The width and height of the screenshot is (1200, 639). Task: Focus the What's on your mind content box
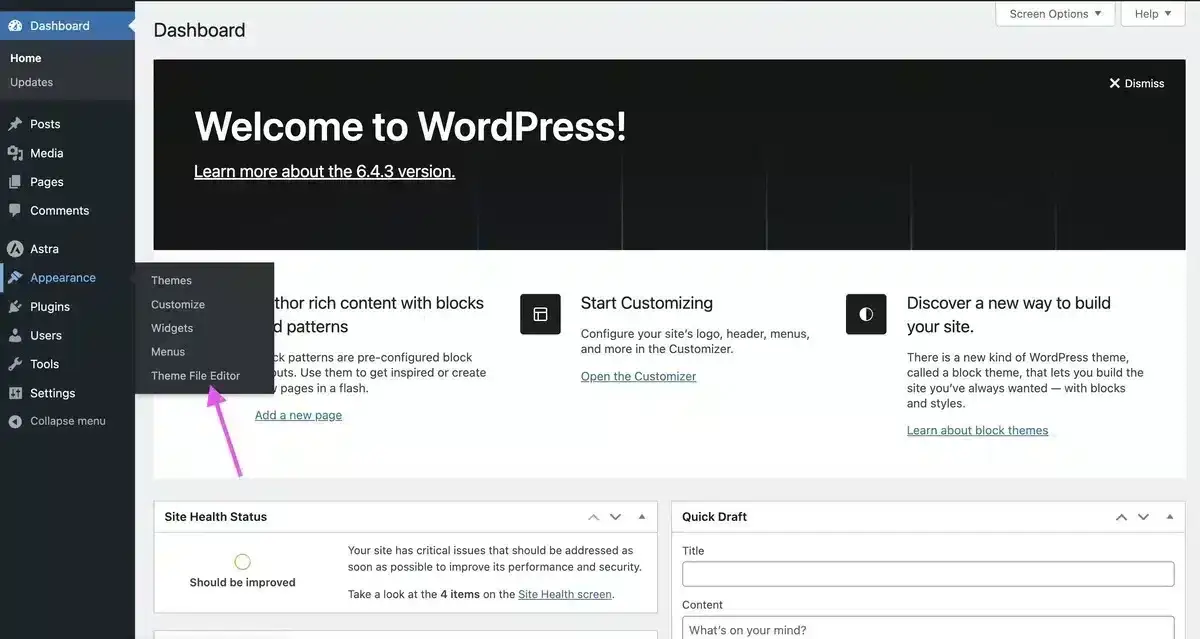[x=928, y=628]
